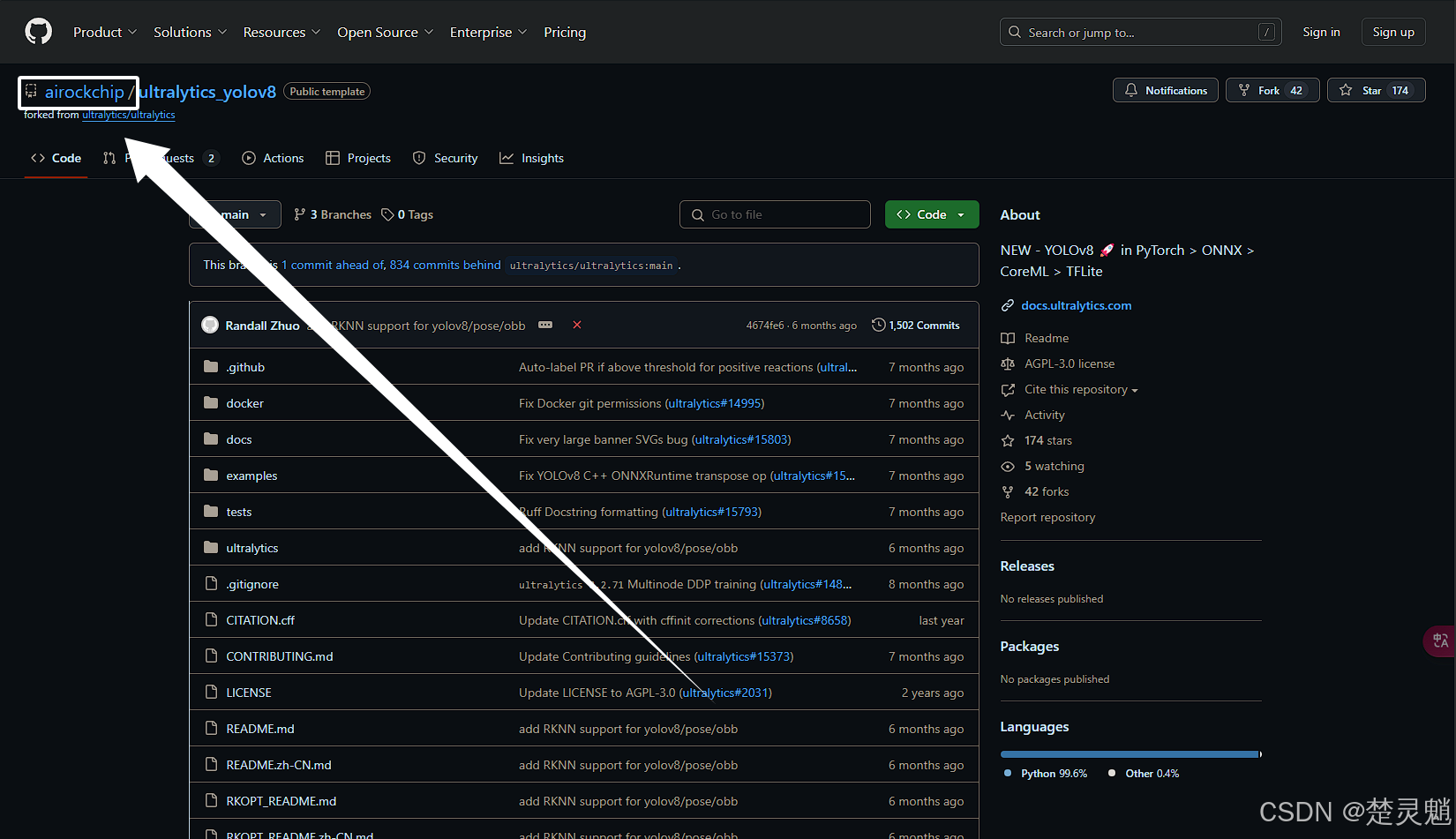The image size is (1456, 839).
Task: Click the Sign in link
Action: 1321,32
